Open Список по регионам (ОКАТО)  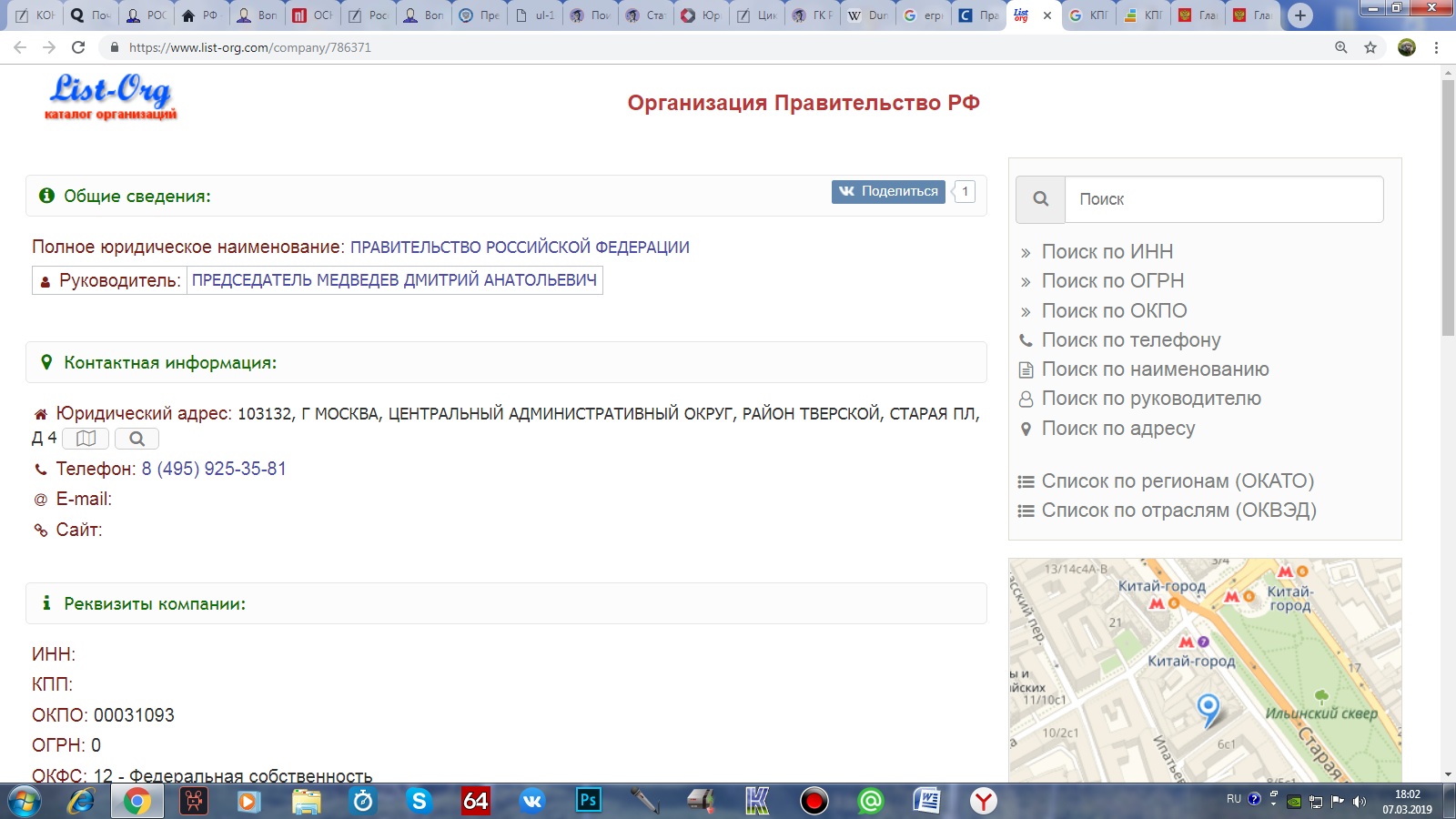pyautogui.click(x=1178, y=481)
